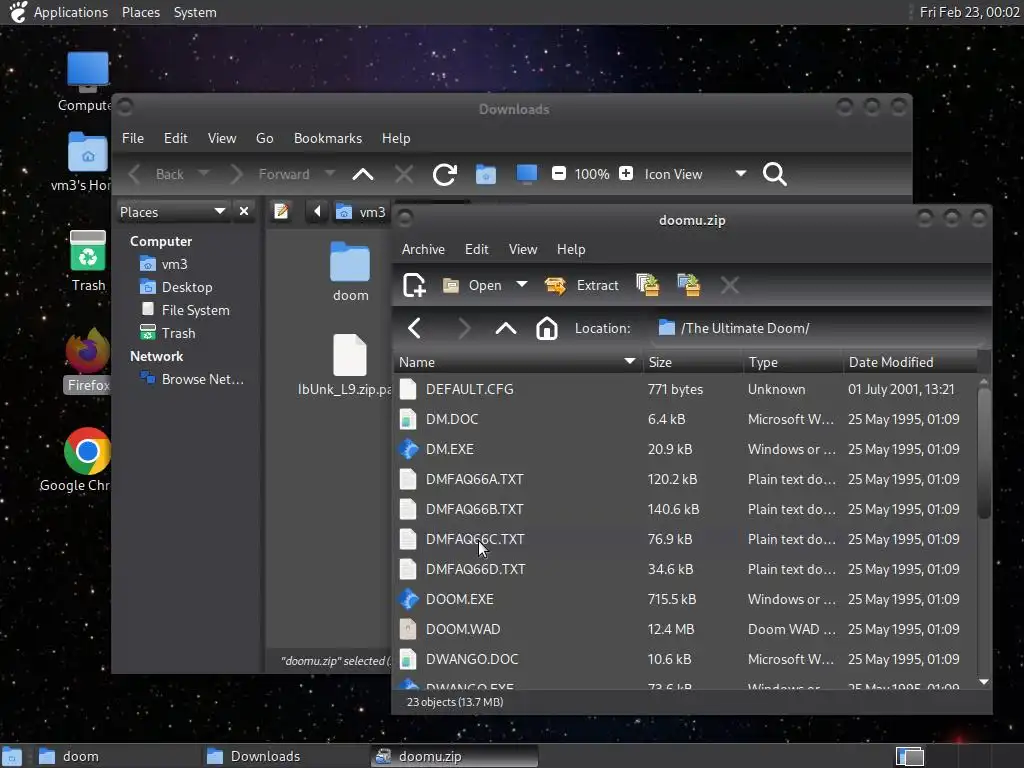Viewport: 1024px width, 768px height.
Task: Select DMFAQ66B.TXT in the list
Action: point(475,509)
